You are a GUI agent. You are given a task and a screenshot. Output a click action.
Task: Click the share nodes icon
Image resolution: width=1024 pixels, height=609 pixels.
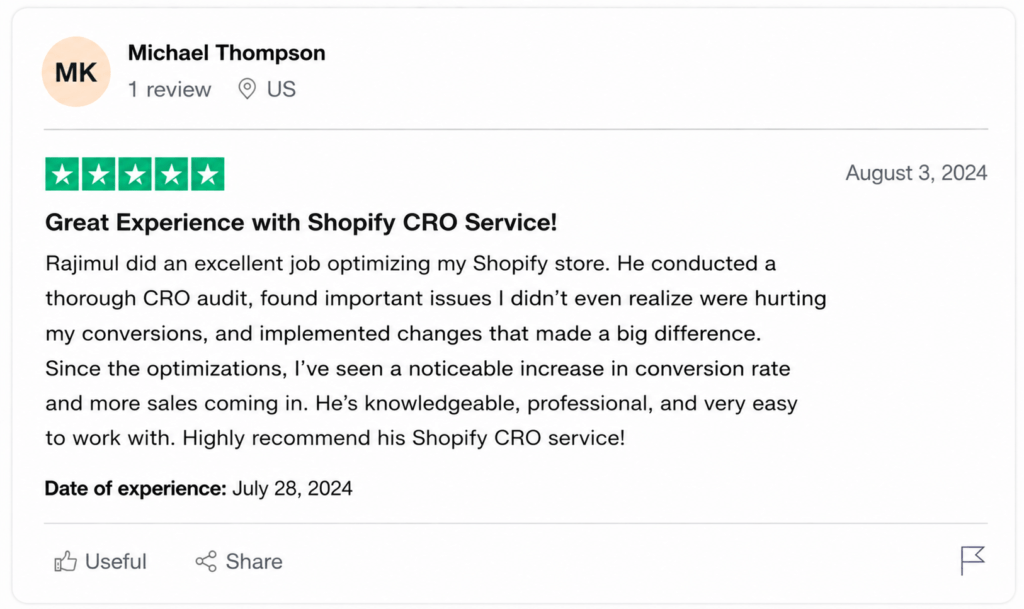206,561
